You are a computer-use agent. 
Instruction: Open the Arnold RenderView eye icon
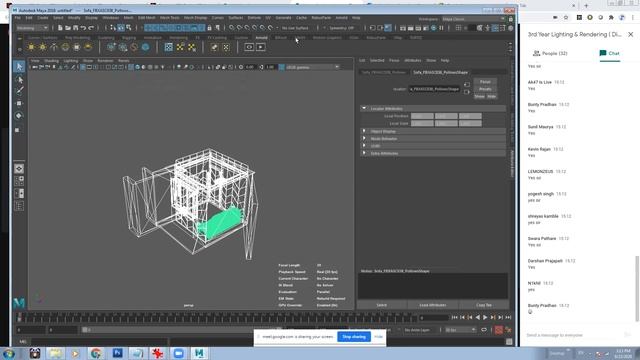[249, 47]
